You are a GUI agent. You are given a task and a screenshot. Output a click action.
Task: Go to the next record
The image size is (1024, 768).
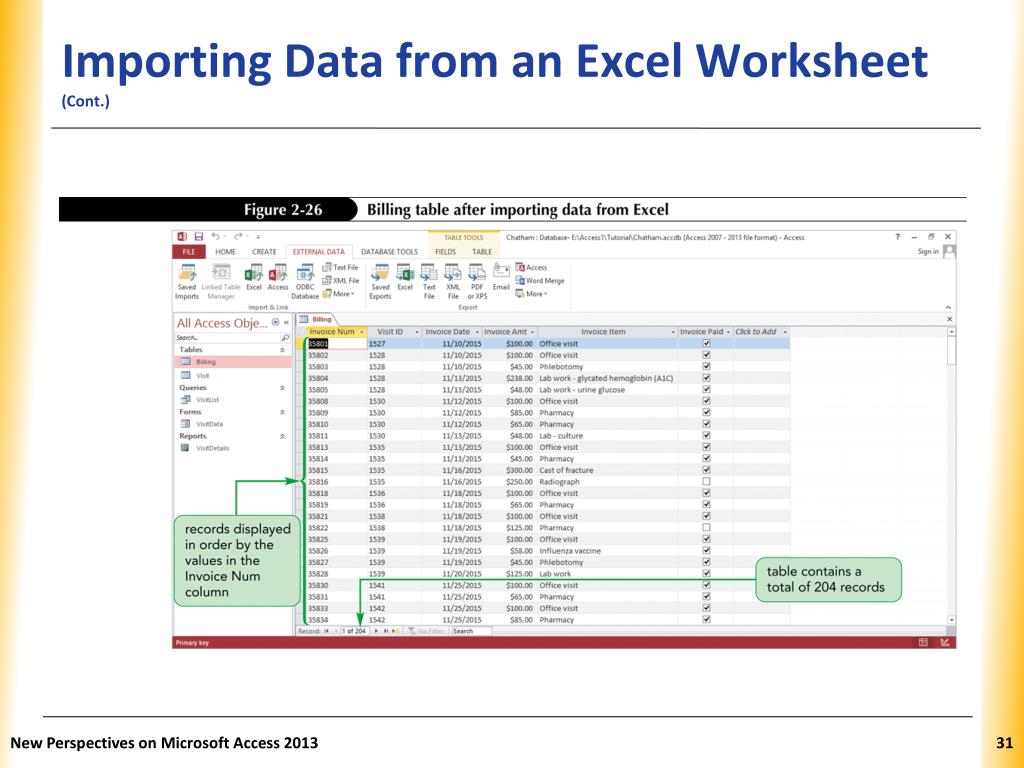377,631
